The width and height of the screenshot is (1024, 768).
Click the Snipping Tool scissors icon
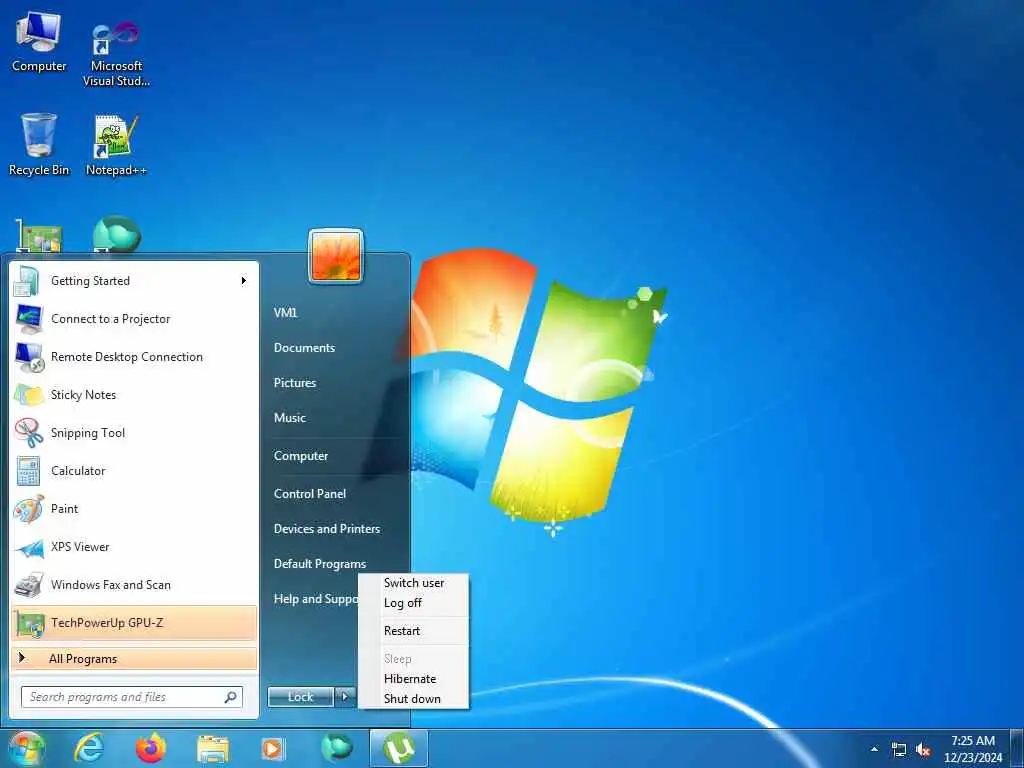click(x=29, y=432)
